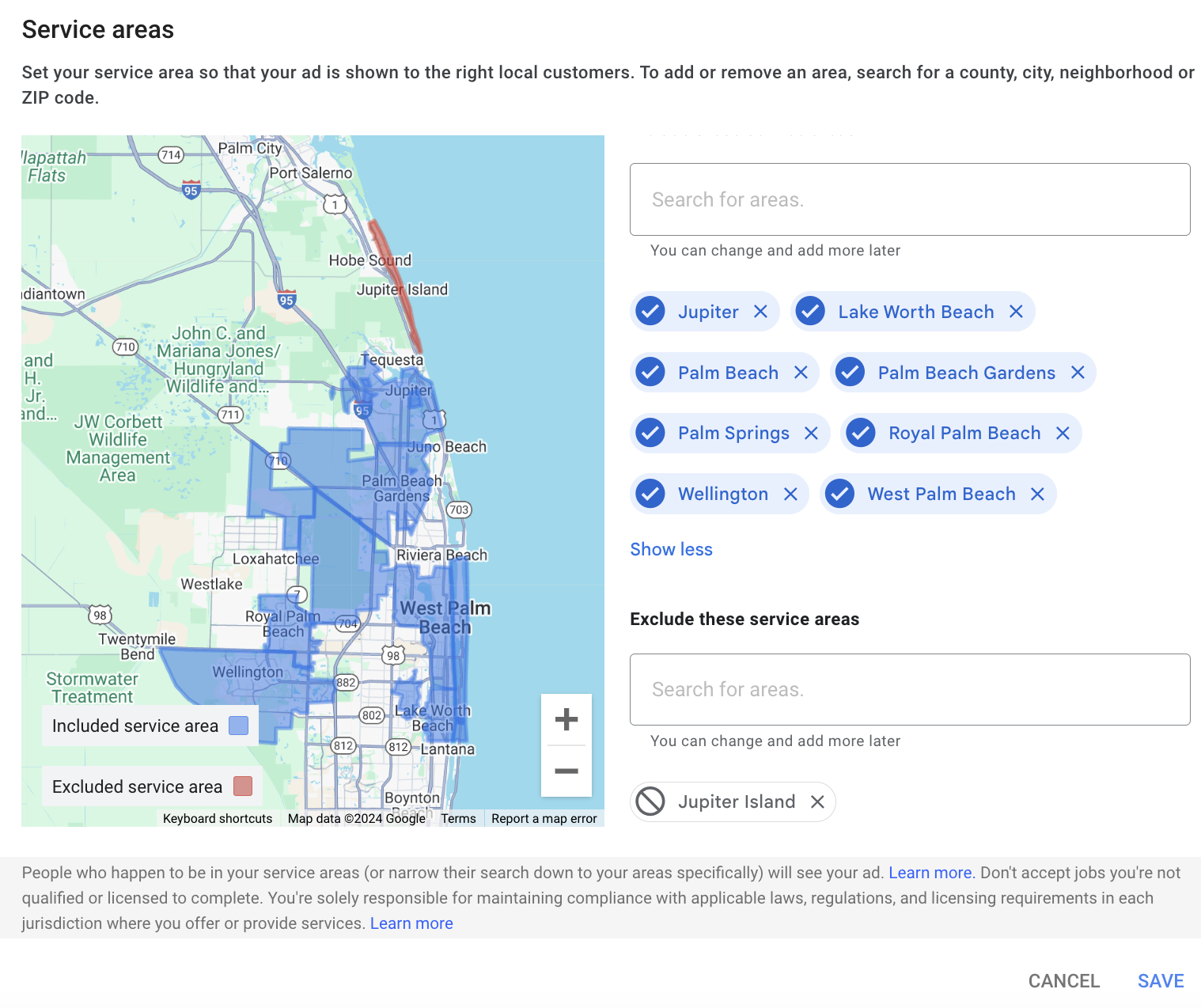Viewport: 1201px width, 1008px height.
Task: Remove Royal Palm Beach chip
Action: click(x=1063, y=433)
